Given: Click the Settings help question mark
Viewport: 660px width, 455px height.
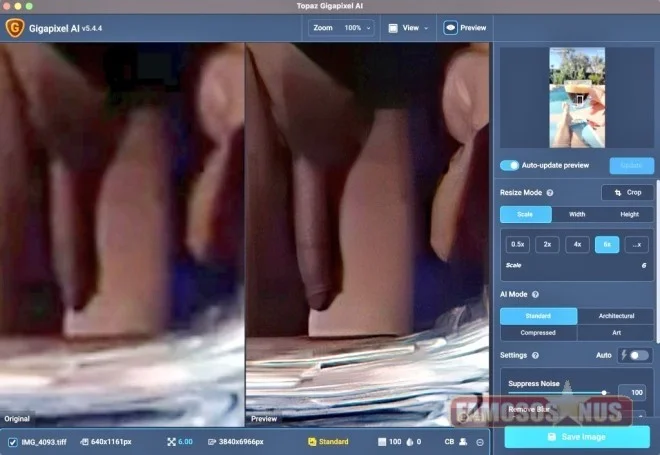Looking at the screenshot, I should (536, 355).
